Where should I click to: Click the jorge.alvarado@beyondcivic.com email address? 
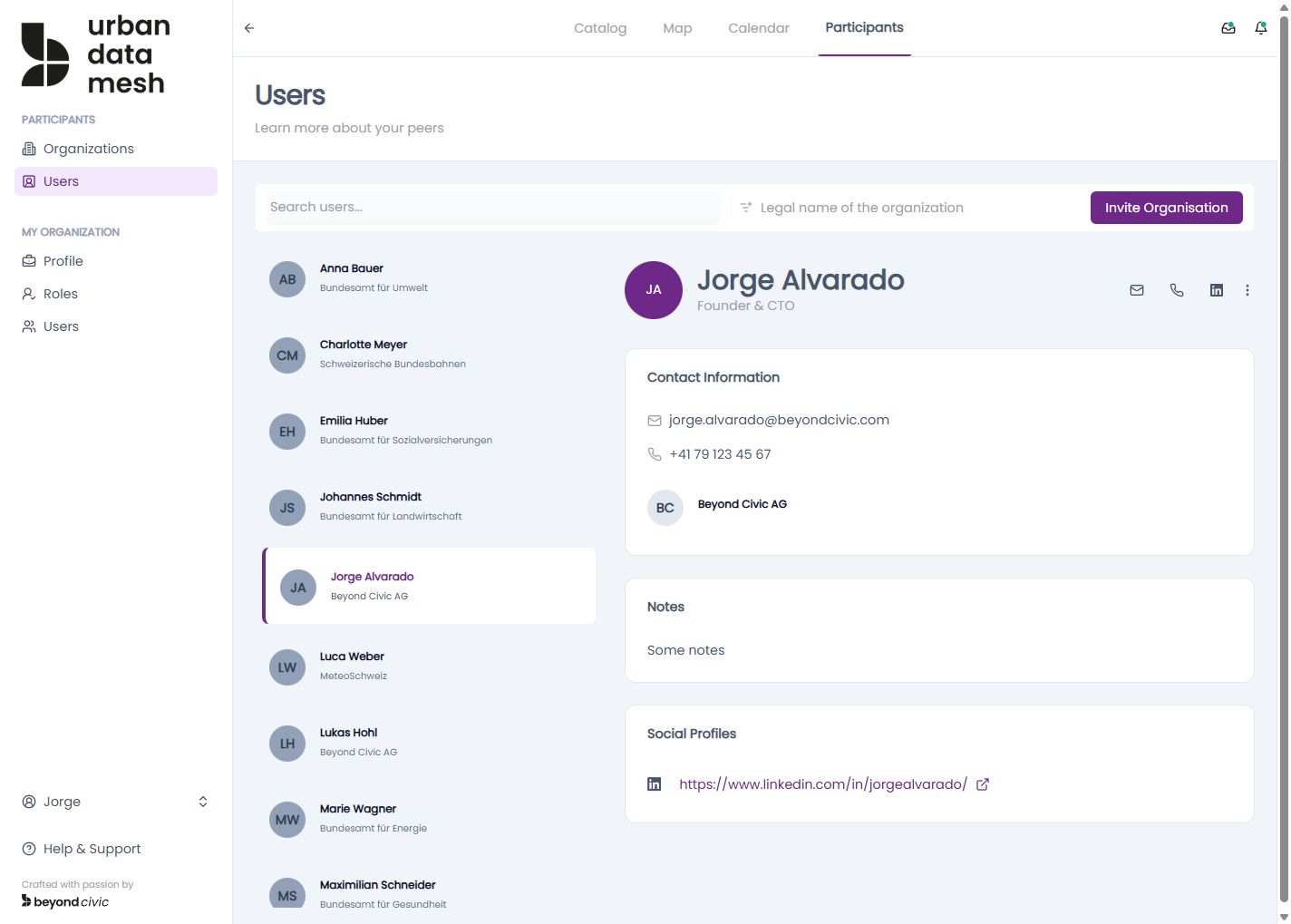[x=779, y=420]
